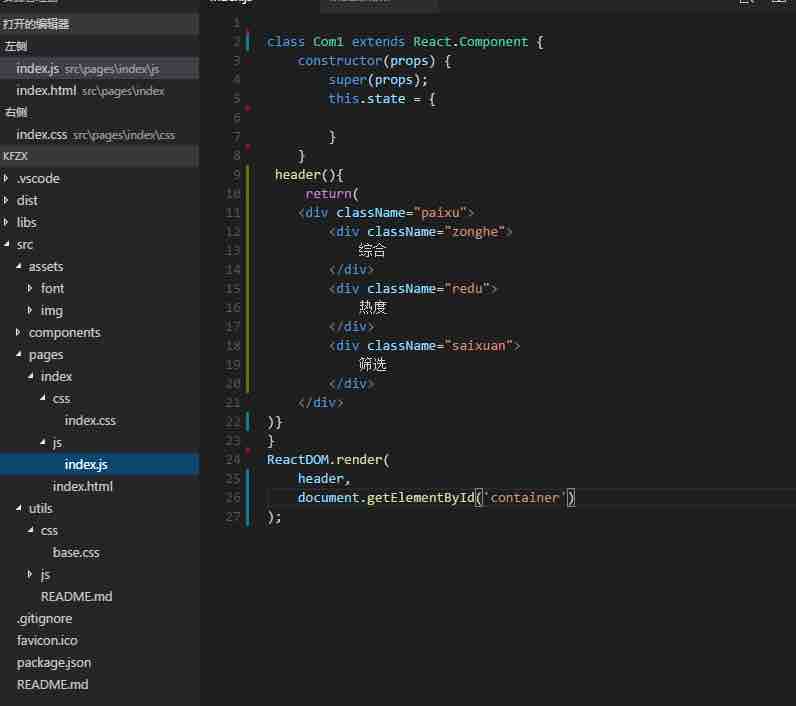
Task: Open index.css under the pages css folder
Action: (90, 421)
